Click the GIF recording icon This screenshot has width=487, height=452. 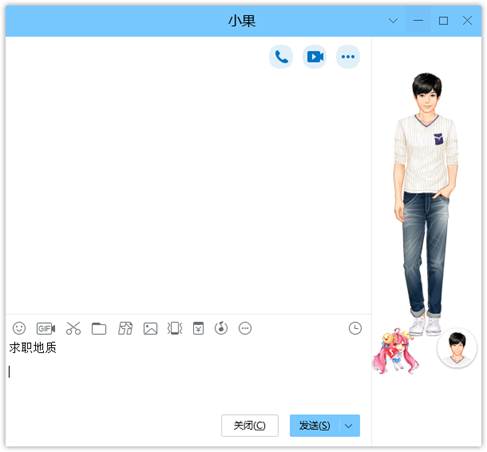(x=46, y=329)
